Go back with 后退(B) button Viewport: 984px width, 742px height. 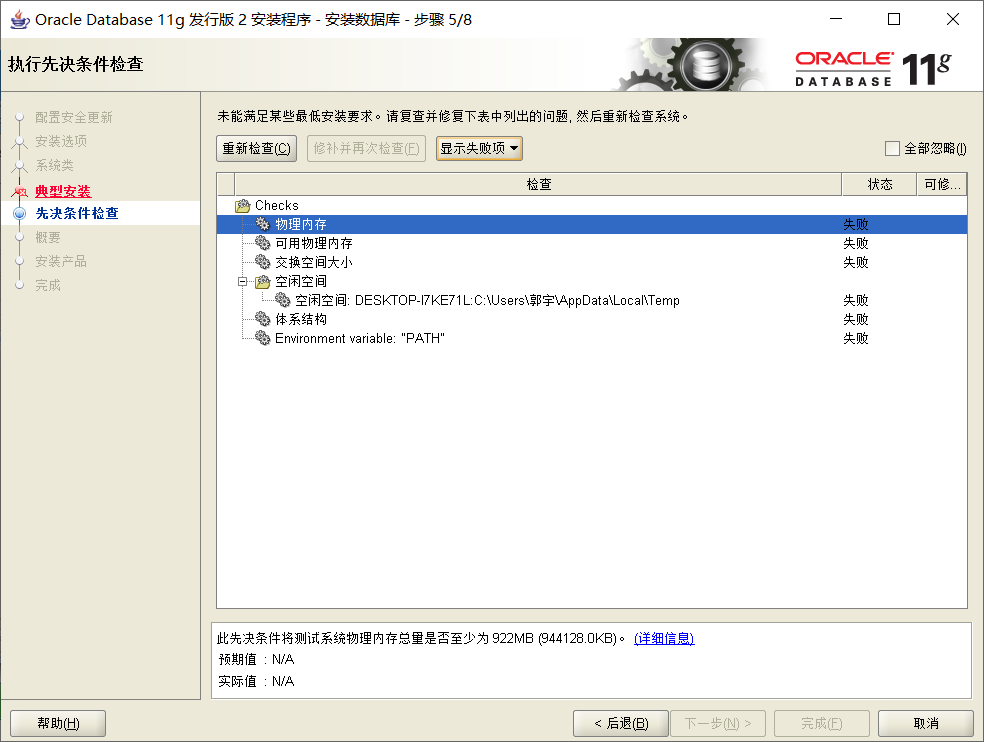pos(621,723)
